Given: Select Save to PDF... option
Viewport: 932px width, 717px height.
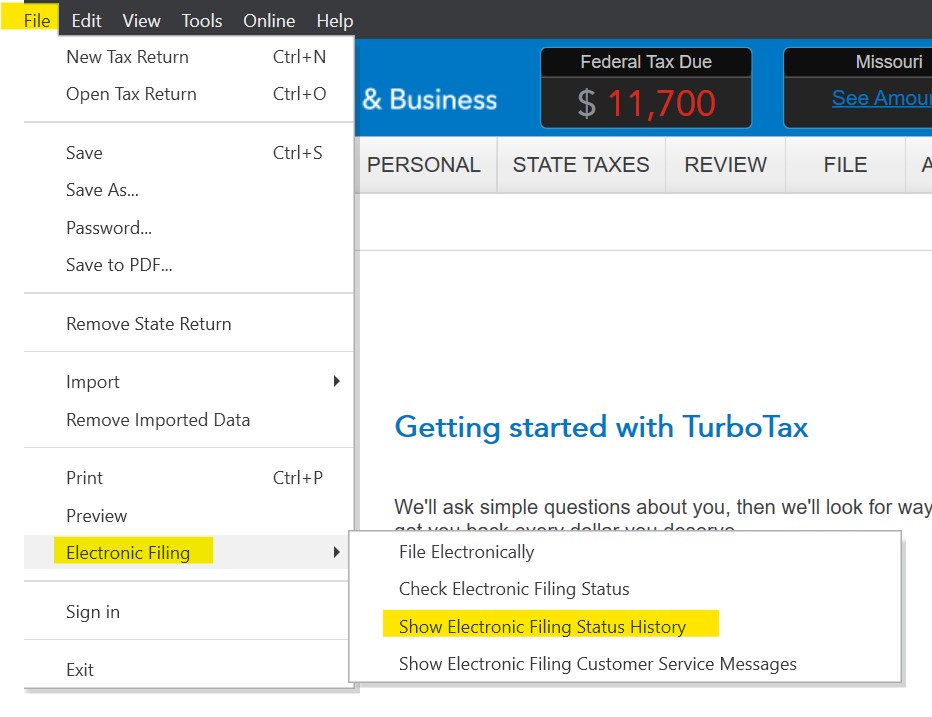Looking at the screenshot, I should pyautogui.click(x=119, y=265).
